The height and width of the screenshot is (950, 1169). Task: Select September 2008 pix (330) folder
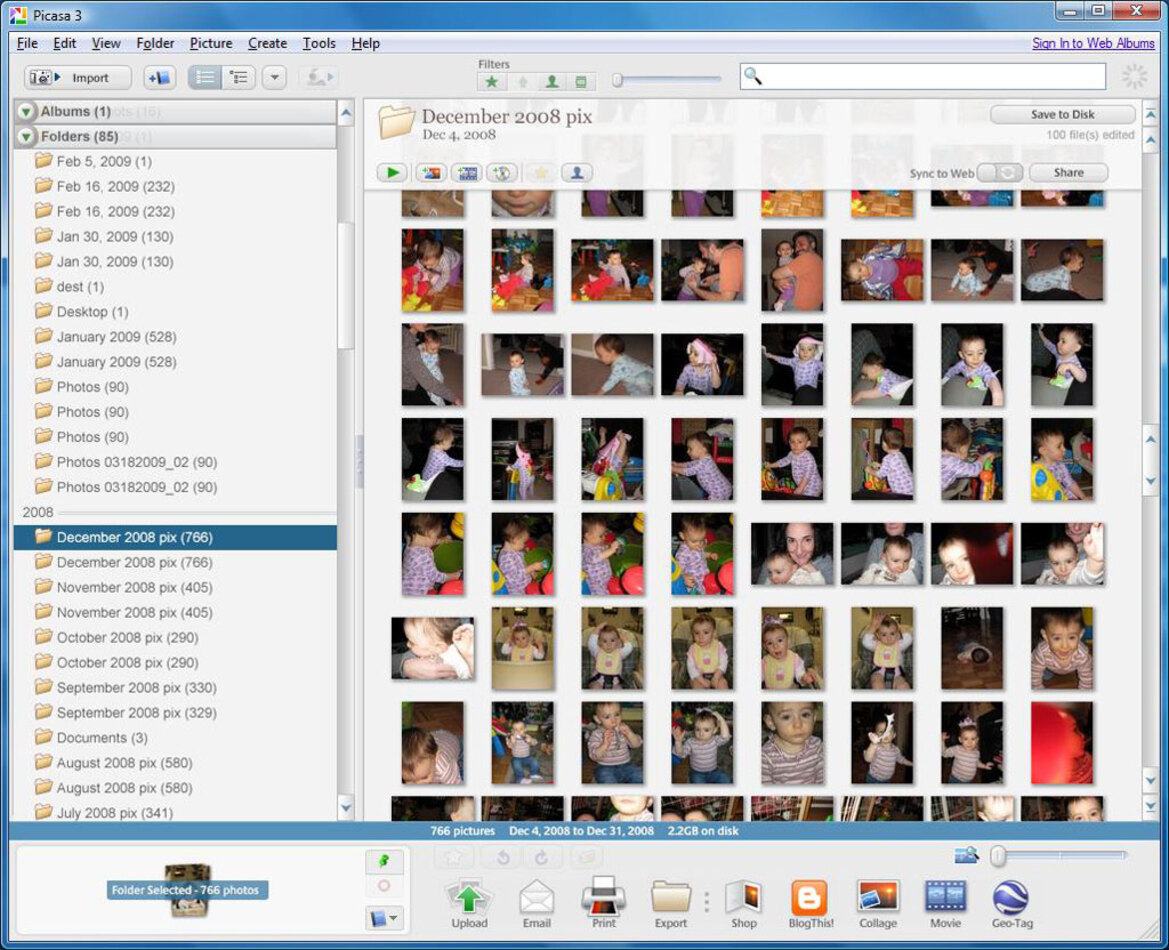tap(175, 688)
